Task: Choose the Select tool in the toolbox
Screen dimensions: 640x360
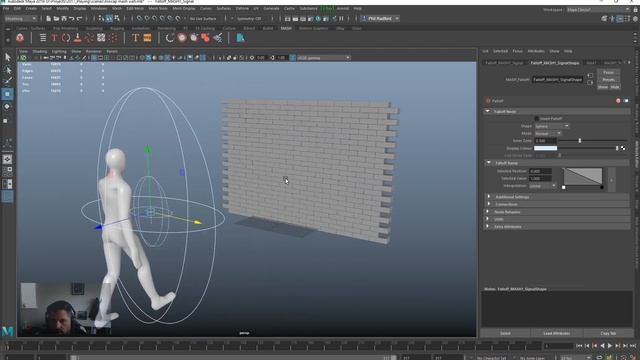Action: [7, 57]
